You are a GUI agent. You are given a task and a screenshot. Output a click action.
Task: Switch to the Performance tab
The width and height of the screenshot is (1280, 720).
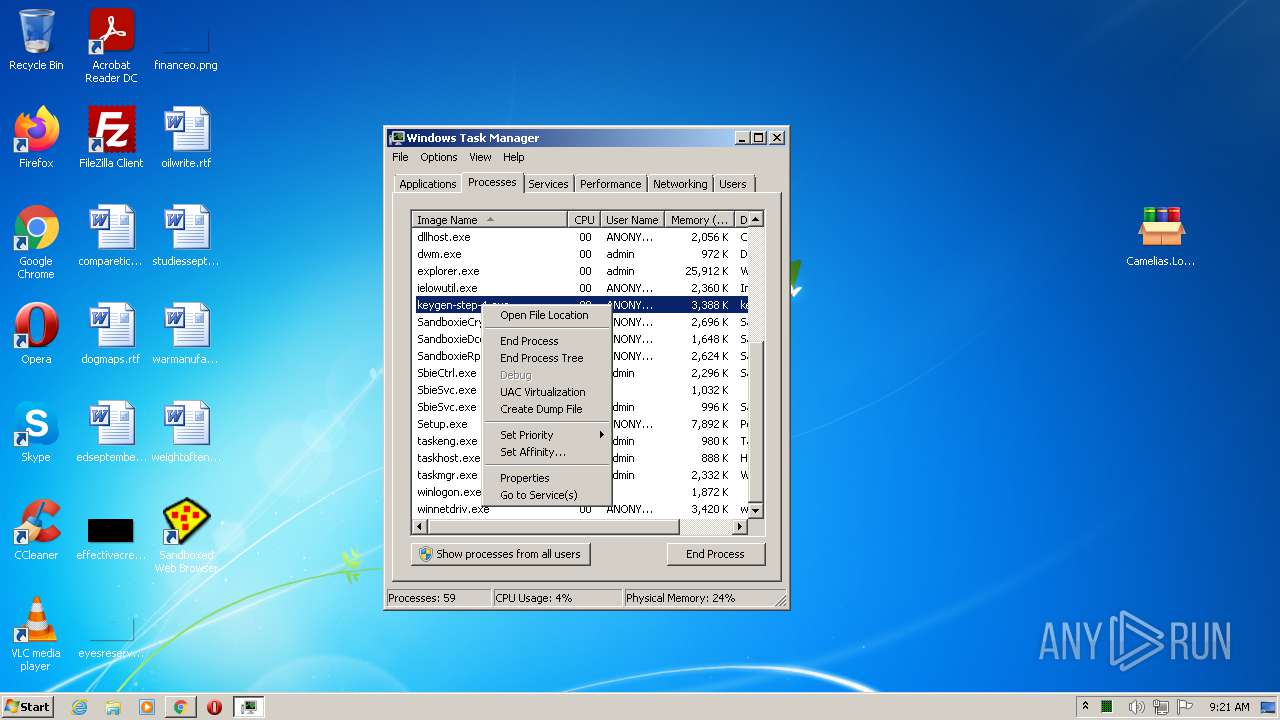(x=610, y=184)
